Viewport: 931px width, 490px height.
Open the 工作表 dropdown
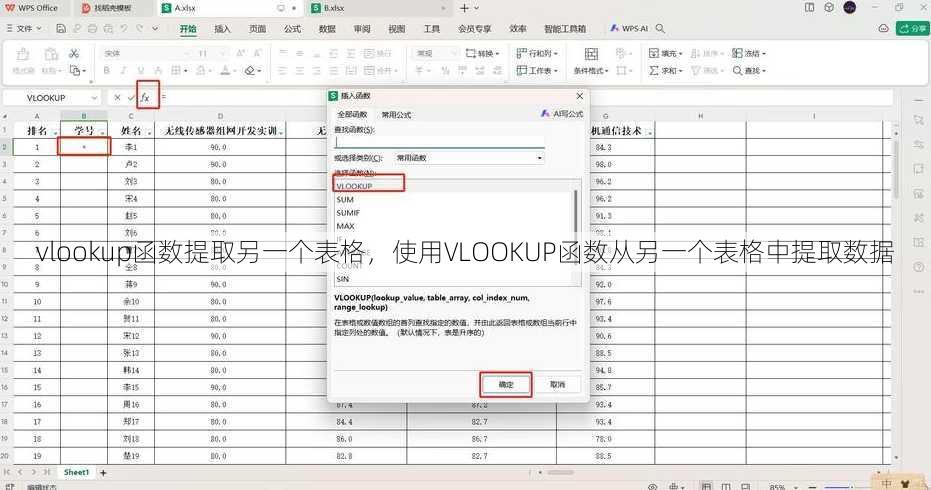tap(537, 71)
